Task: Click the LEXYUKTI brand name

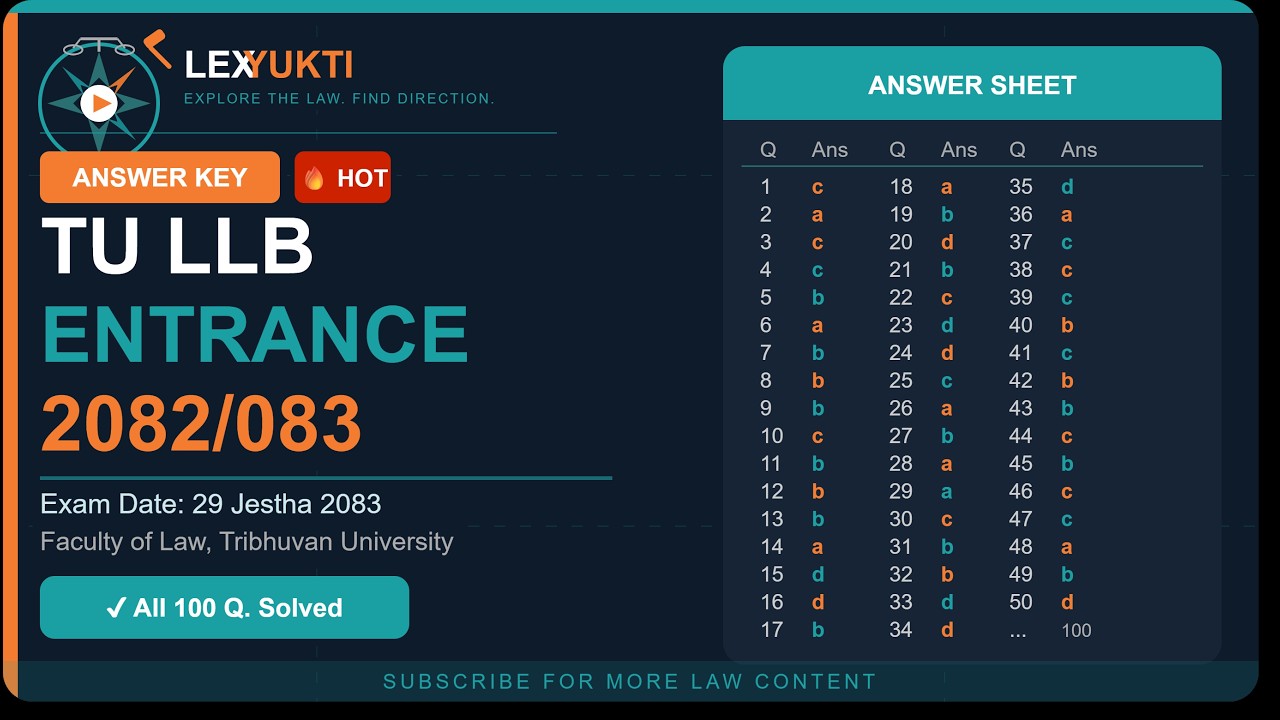Action: pyautogui.click(x=269, y=65)
